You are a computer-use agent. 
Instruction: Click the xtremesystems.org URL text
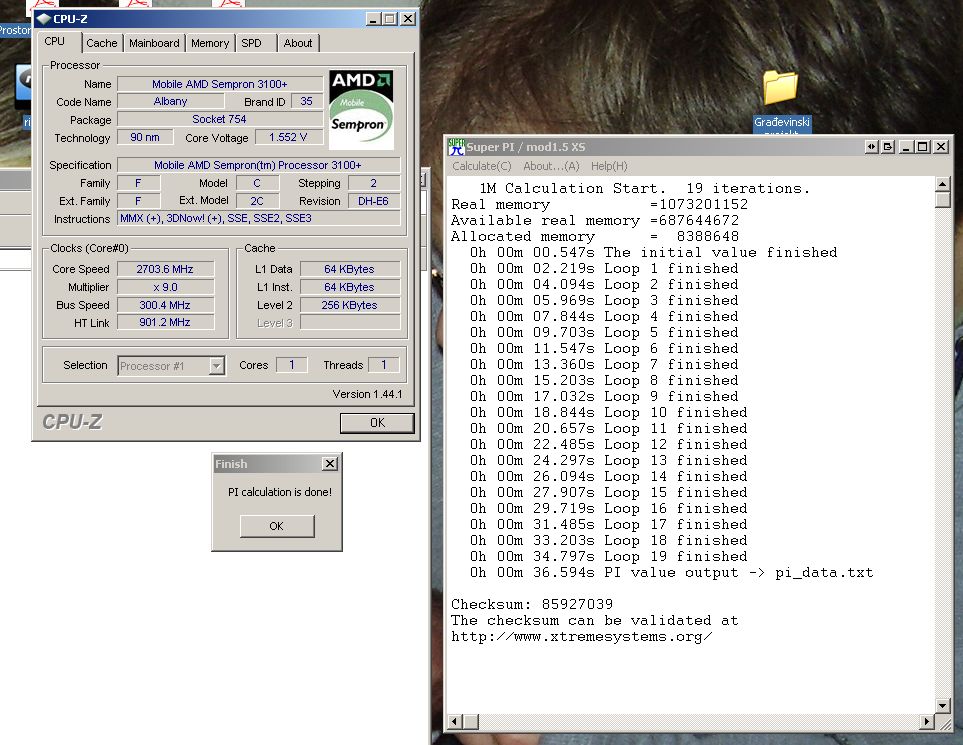click(582, 636)
